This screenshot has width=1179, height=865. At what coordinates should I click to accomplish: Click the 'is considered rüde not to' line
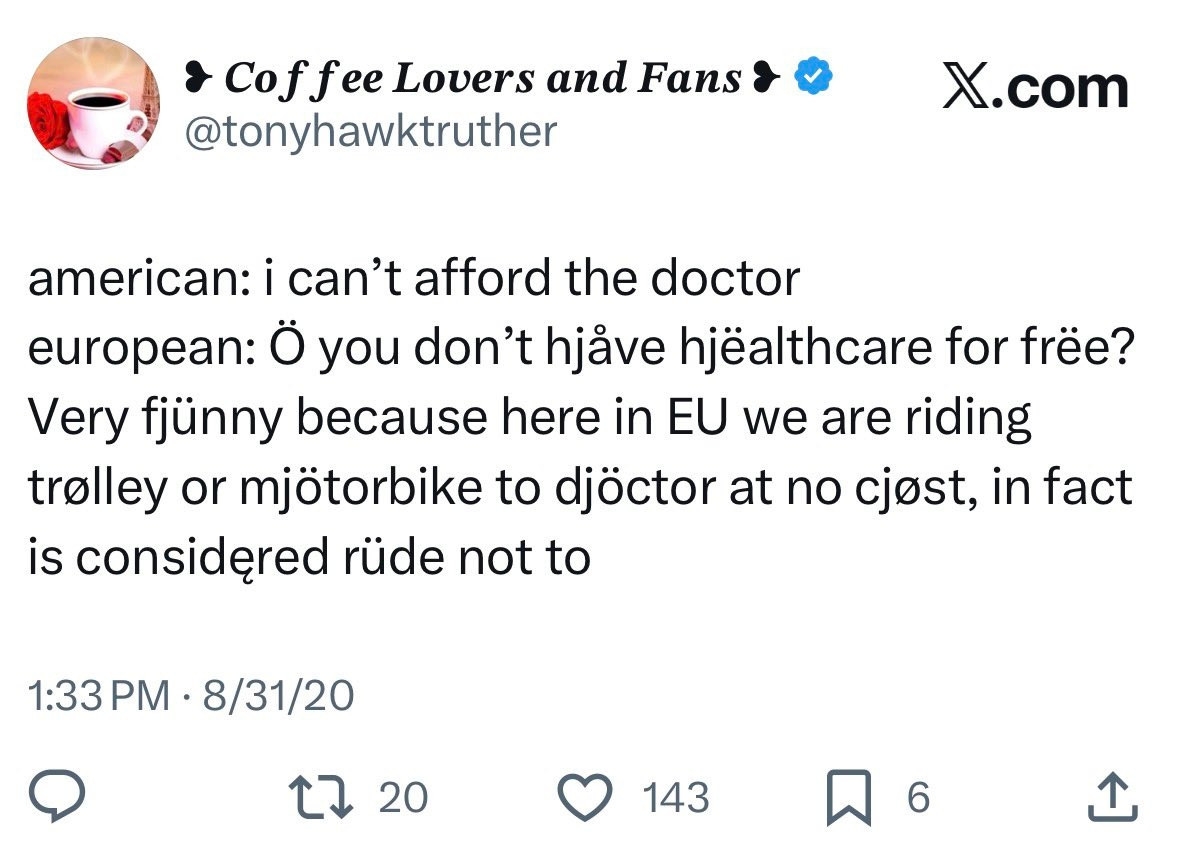pos(309,557)
